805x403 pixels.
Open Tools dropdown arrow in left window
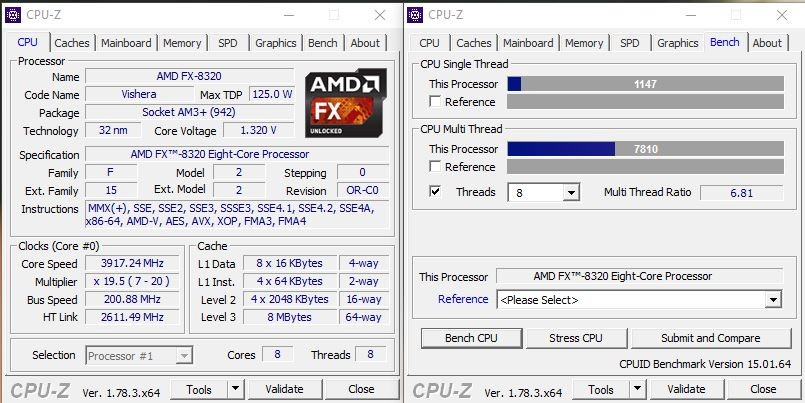tap(236, 389)
